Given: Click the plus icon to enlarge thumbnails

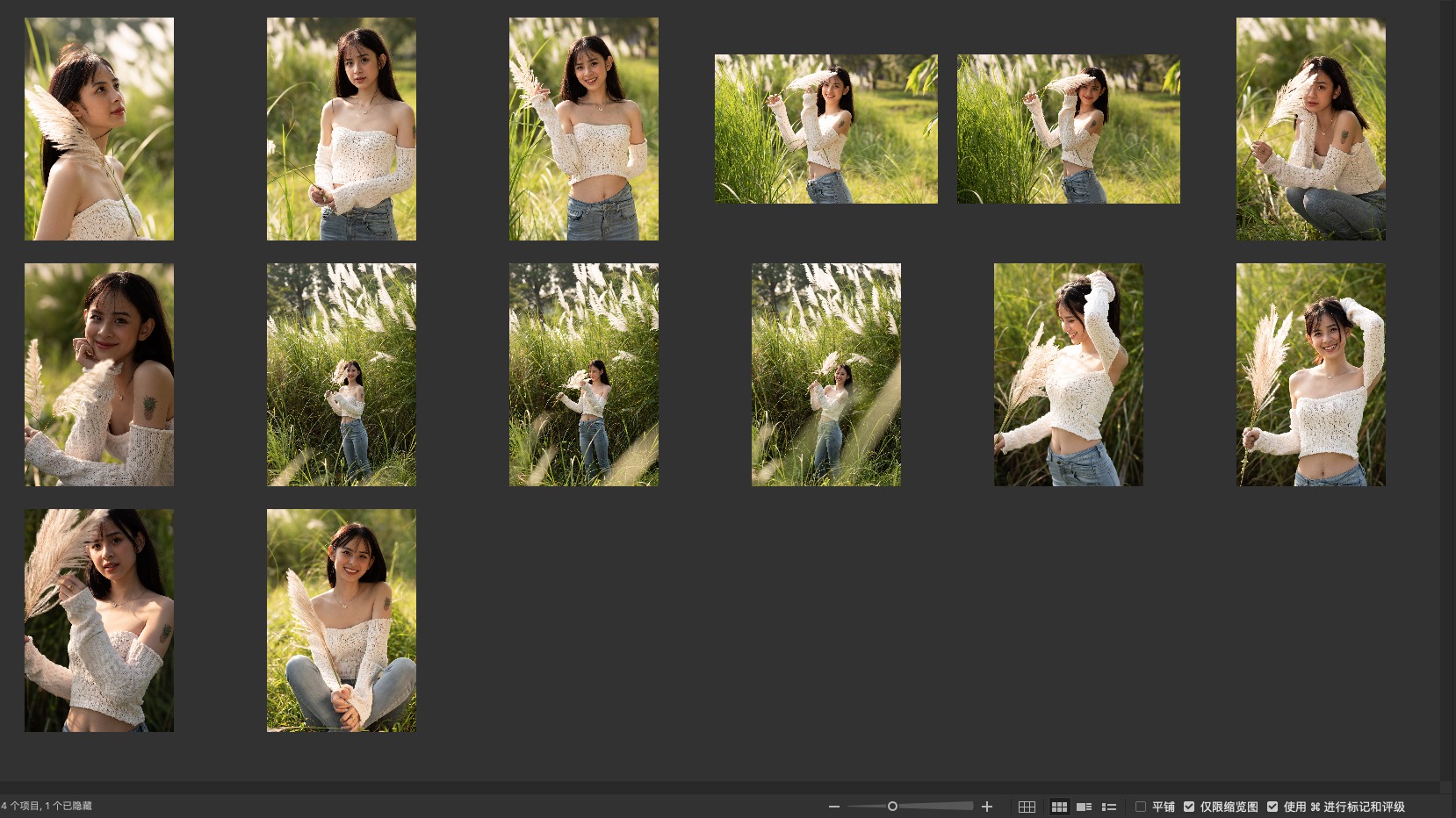Looking at the screenshot, I should (987, 807).
